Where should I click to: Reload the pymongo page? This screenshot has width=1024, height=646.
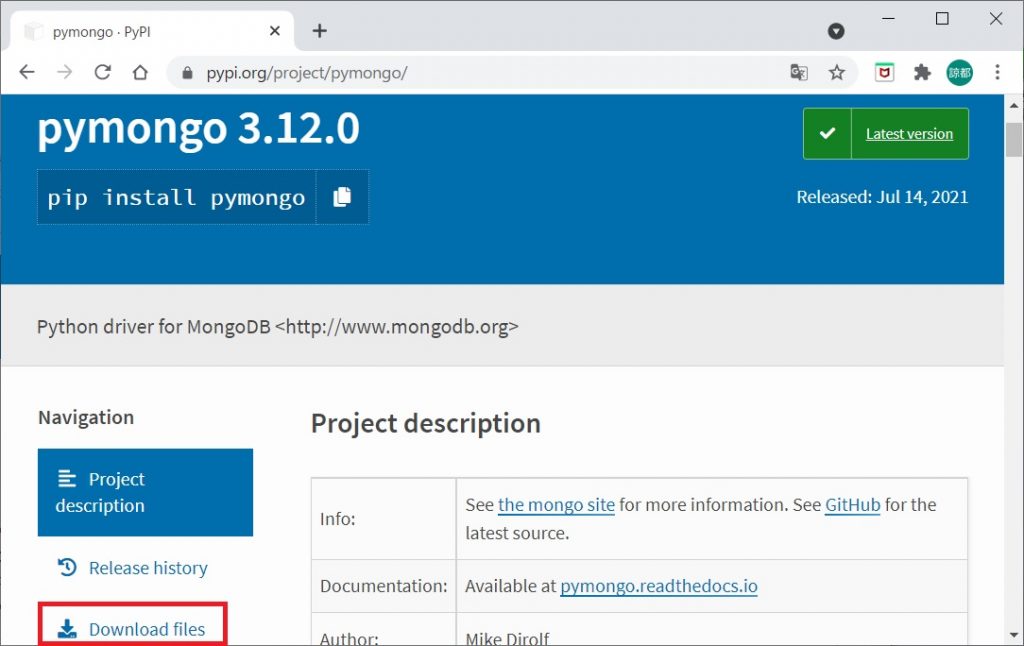(103, 72)
